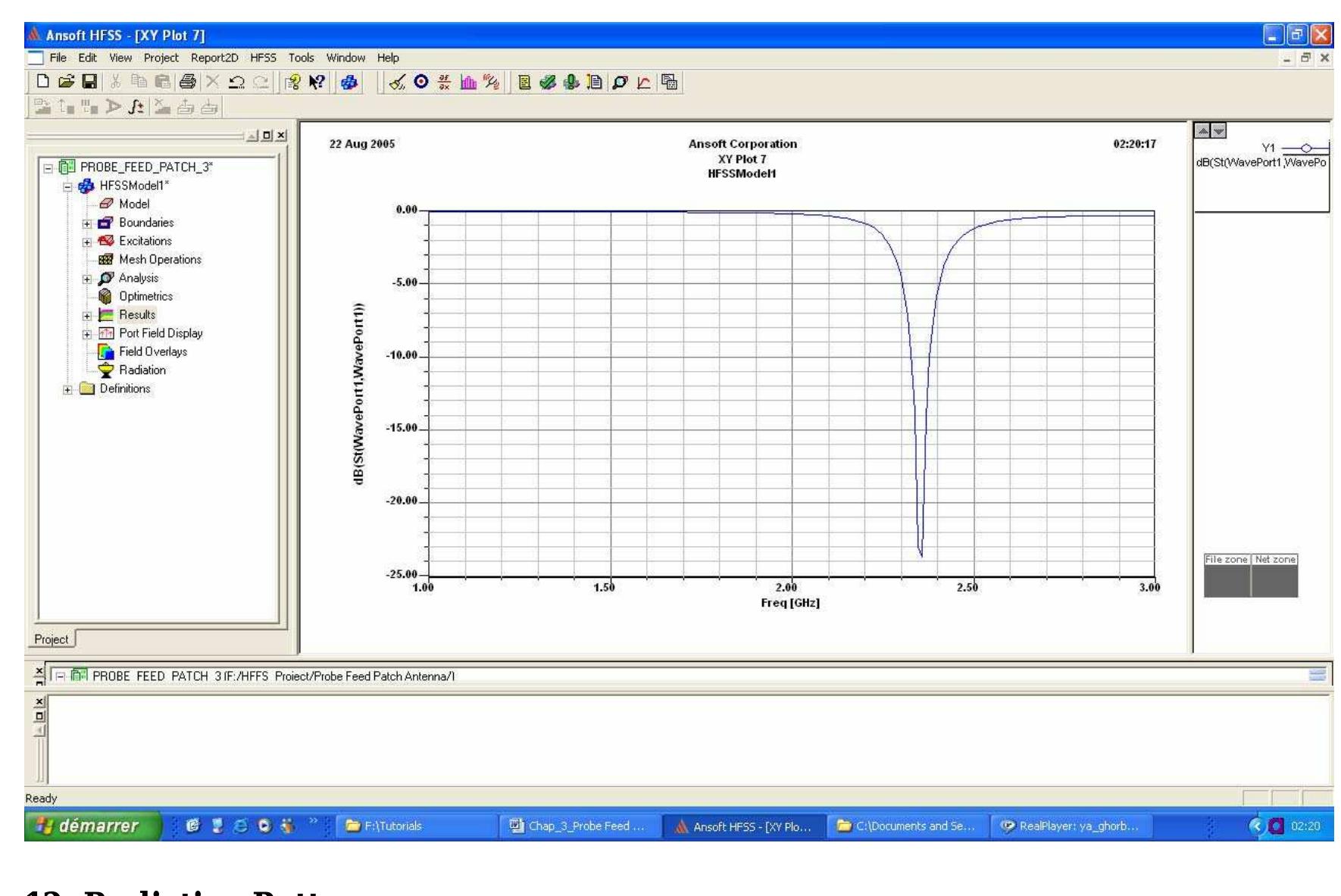This screenshot has height=896, width=1341.
Task: Collapse the PROBE_FEED_PATCH_3 project node
Action: 47,167
